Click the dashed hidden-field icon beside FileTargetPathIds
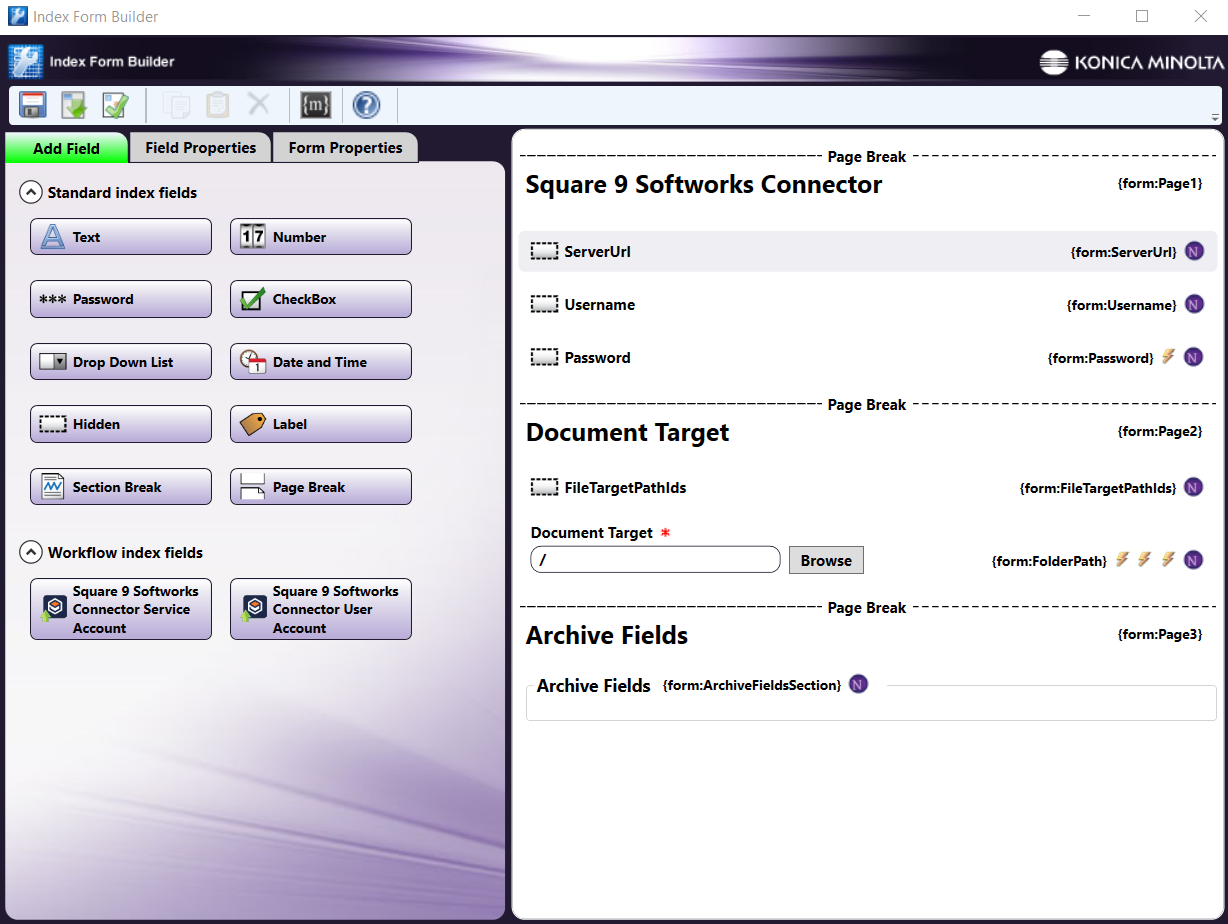This screenshot has height=924, width=1228. point(545,488)
